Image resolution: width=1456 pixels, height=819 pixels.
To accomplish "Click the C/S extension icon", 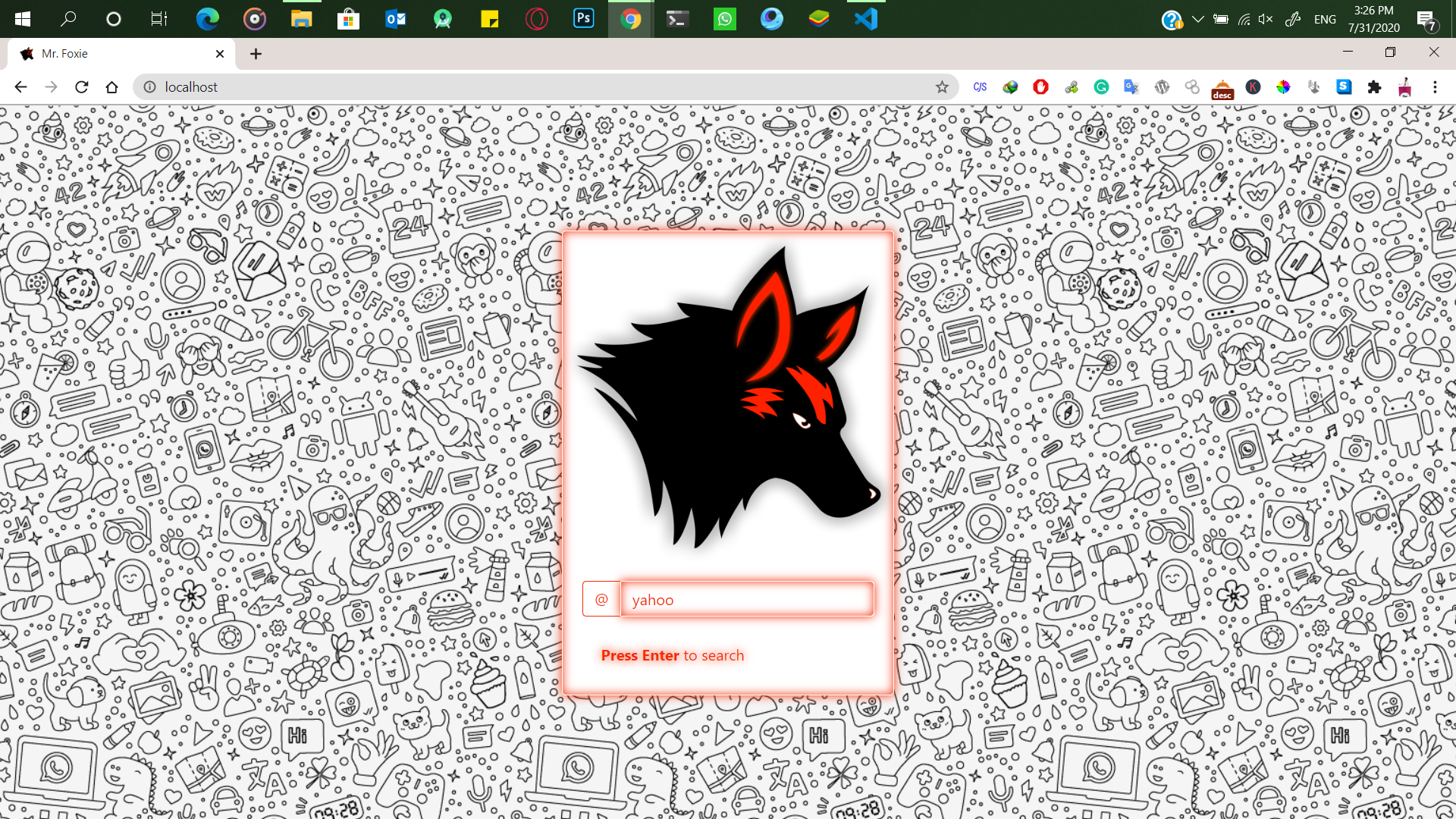I will pyautogui.click(x=980, y=87).
